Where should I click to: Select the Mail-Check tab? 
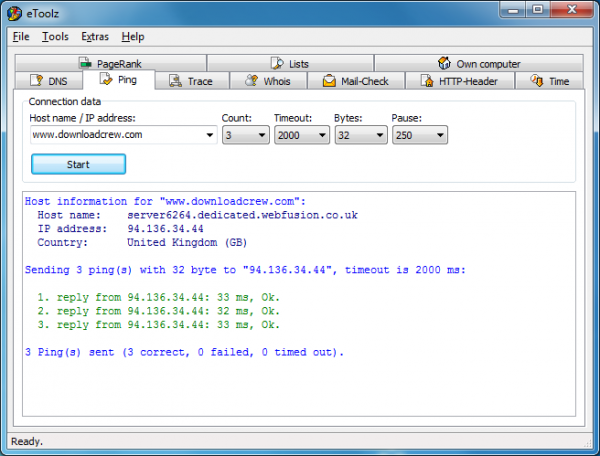point(355,81)
